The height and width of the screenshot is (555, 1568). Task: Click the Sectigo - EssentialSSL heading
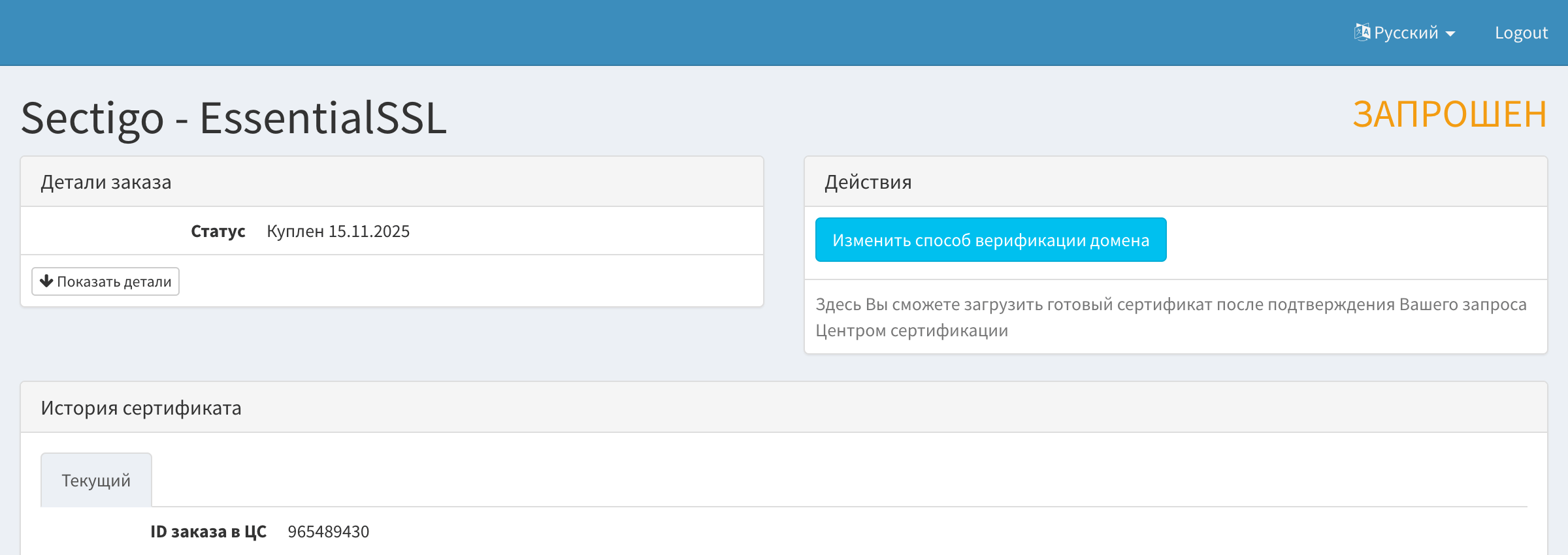pos(234,118)
